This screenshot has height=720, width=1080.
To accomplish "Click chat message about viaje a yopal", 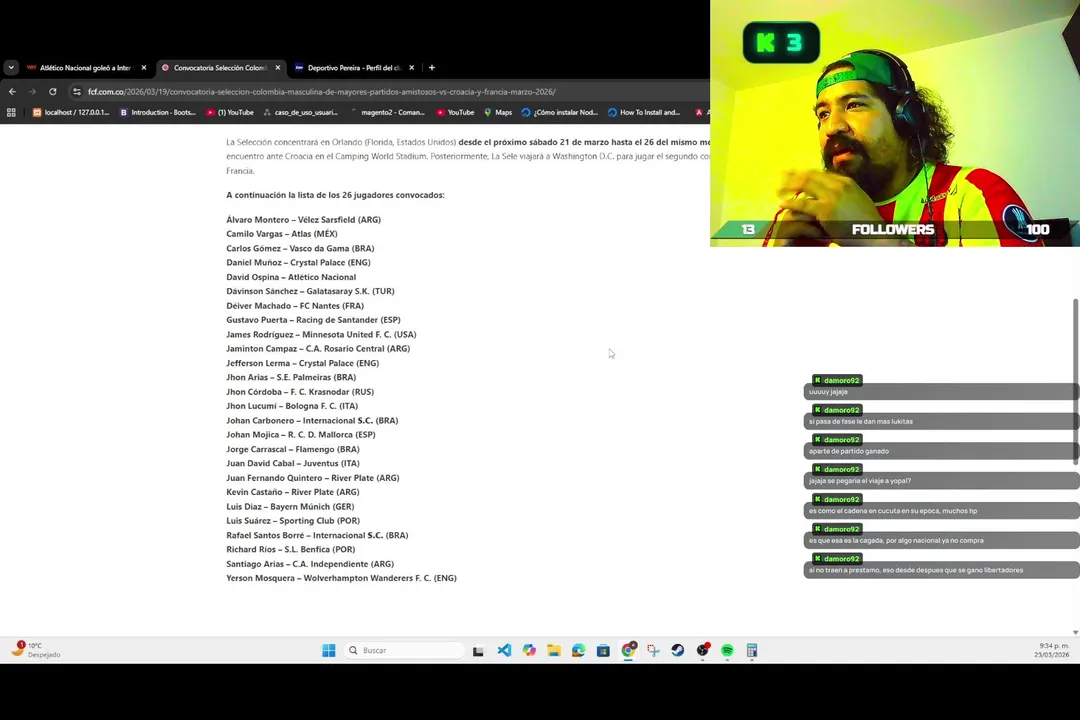I will coord(940,481).
